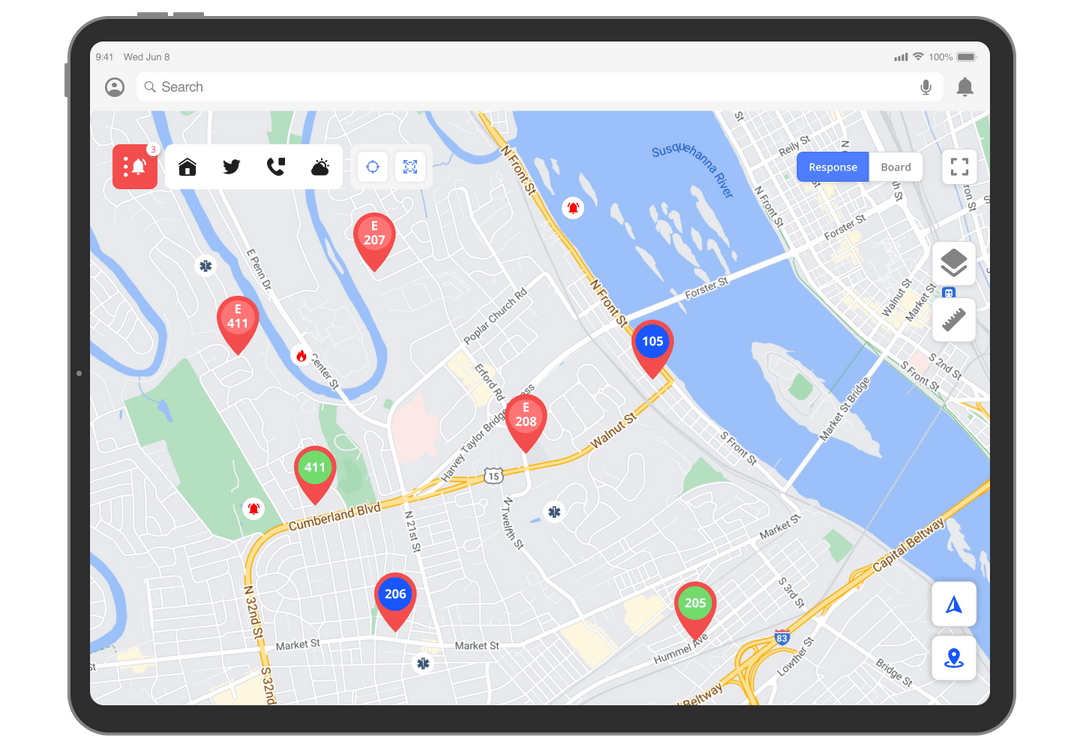Open the Twitter feed icon
The width and height of the screenshot is (1080, 746).
click(231, 166)
